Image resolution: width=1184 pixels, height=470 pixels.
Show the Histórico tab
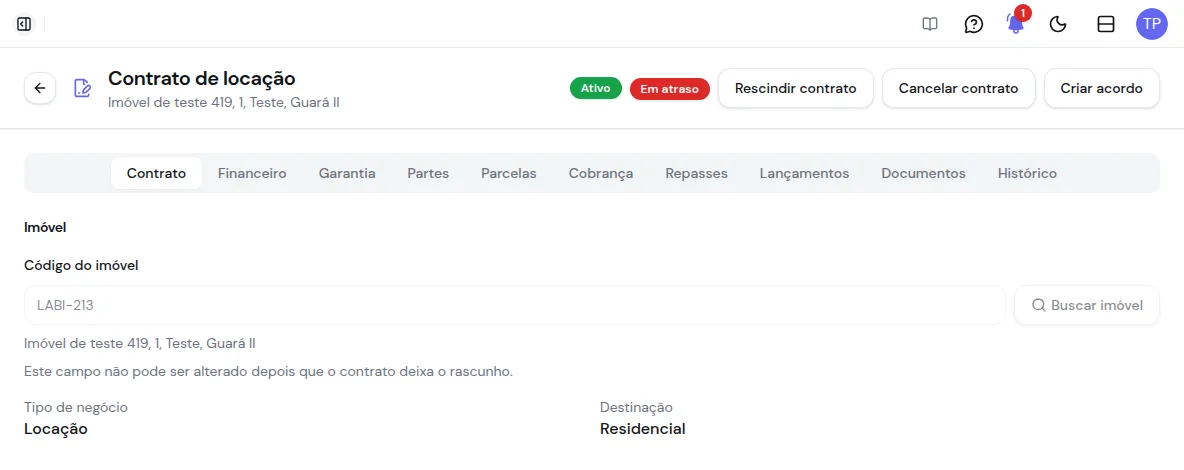coord(1027,173)
